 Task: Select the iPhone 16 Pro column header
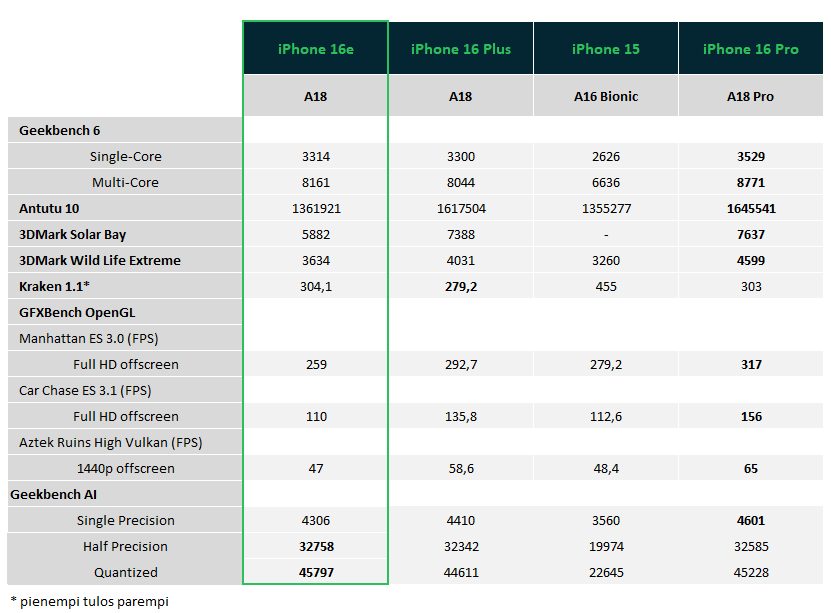pos(750,49)
